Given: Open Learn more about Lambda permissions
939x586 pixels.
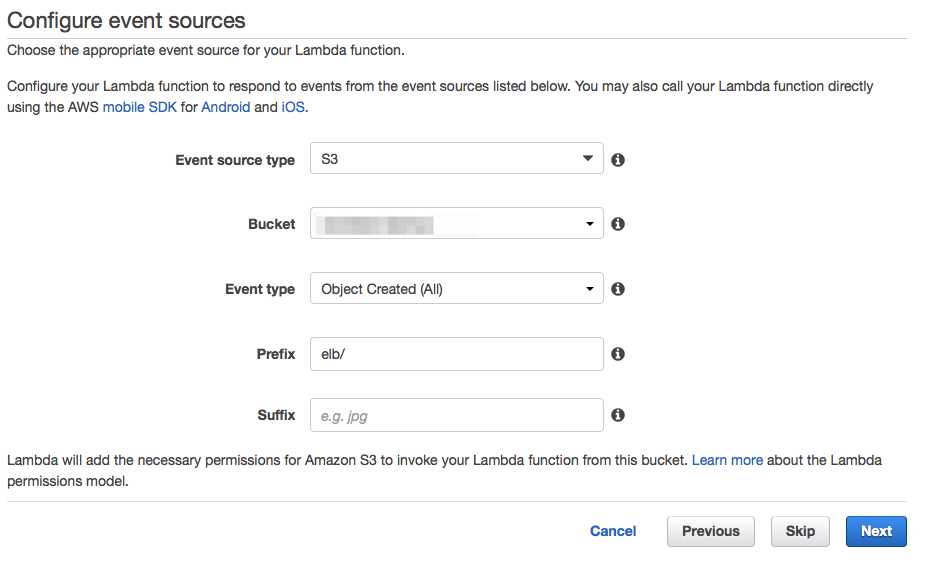Looking at the screenshot, I should coord(727,460).
